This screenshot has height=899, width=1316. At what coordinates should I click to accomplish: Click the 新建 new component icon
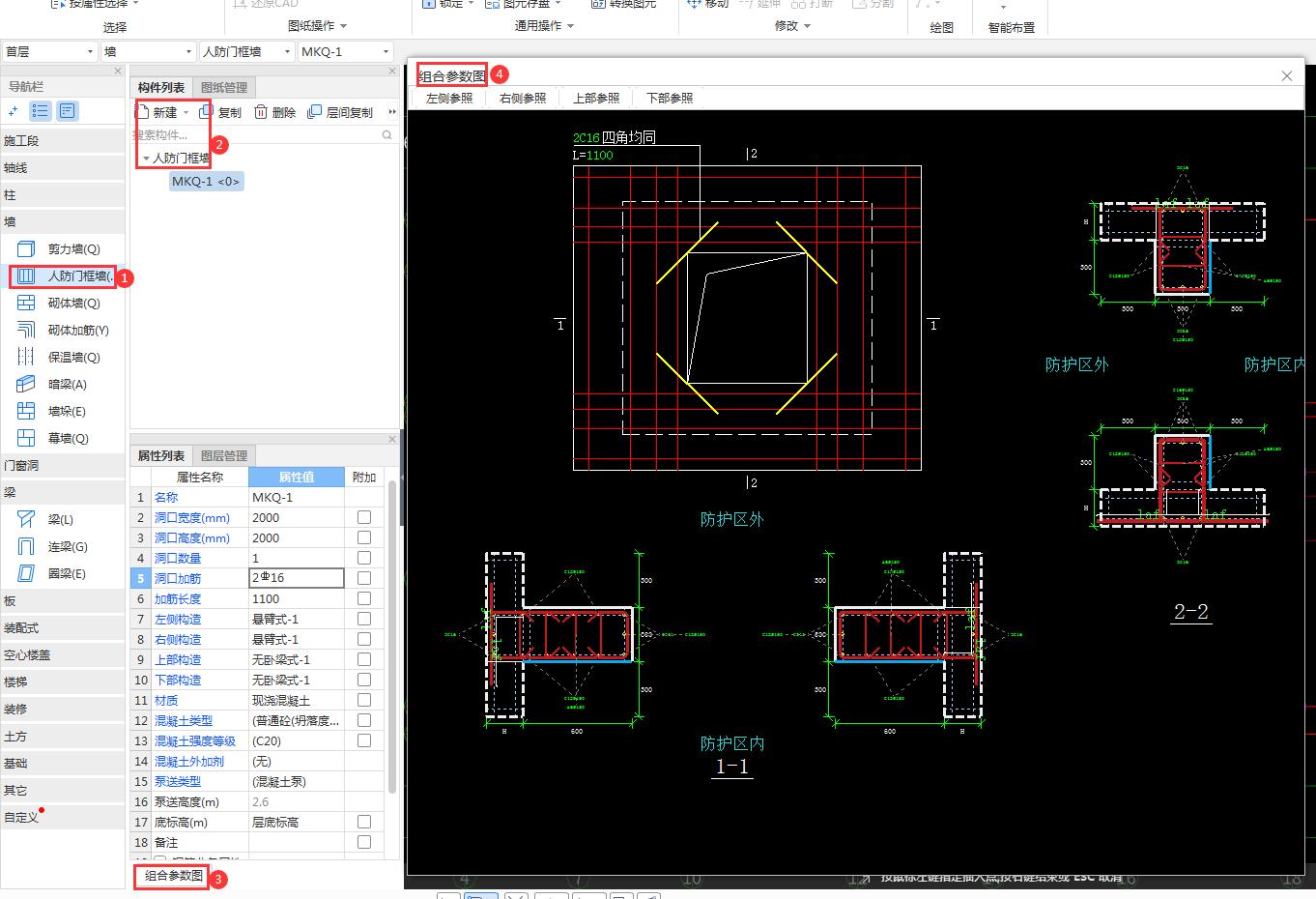[x=142, y=112]
